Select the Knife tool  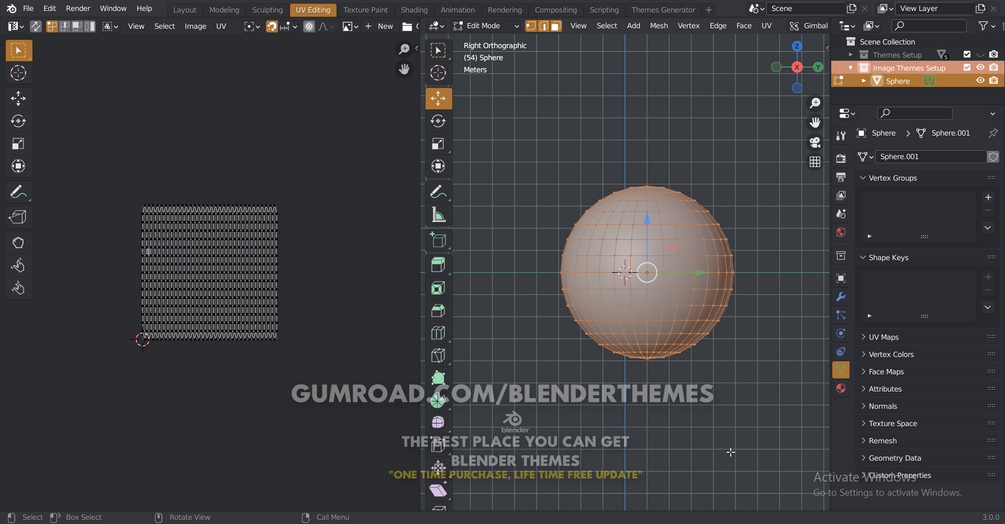point(438,356)
